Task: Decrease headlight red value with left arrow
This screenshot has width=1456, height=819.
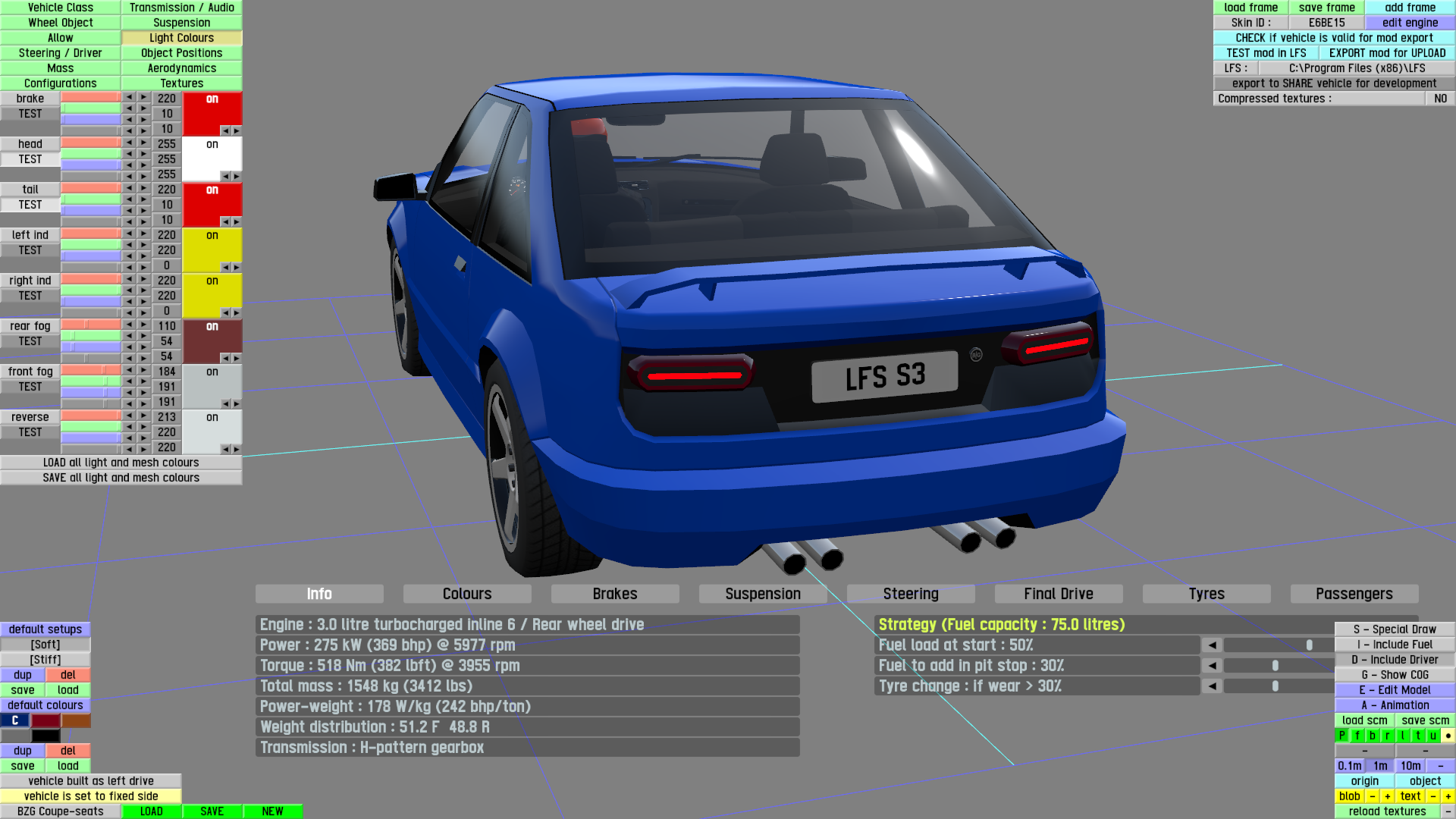Action: (130, 143)
